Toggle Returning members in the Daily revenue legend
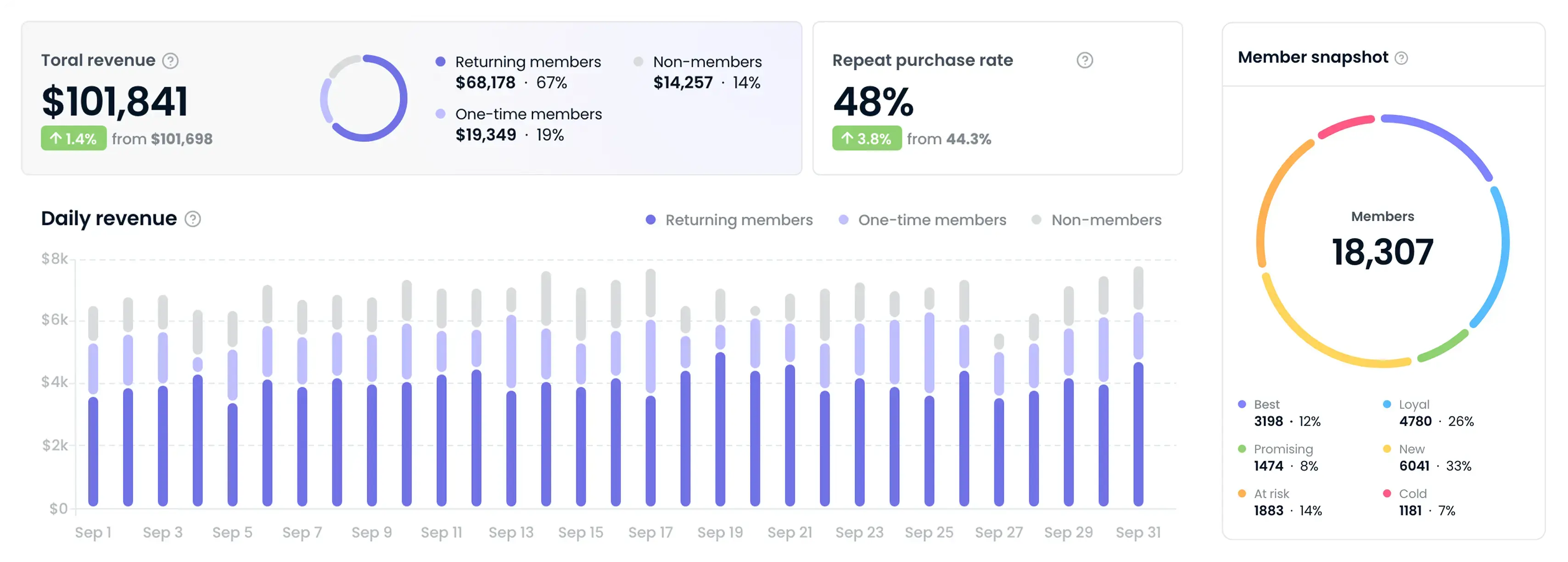The height and width of the screenshot is (562, 1568). click(739, 219)
